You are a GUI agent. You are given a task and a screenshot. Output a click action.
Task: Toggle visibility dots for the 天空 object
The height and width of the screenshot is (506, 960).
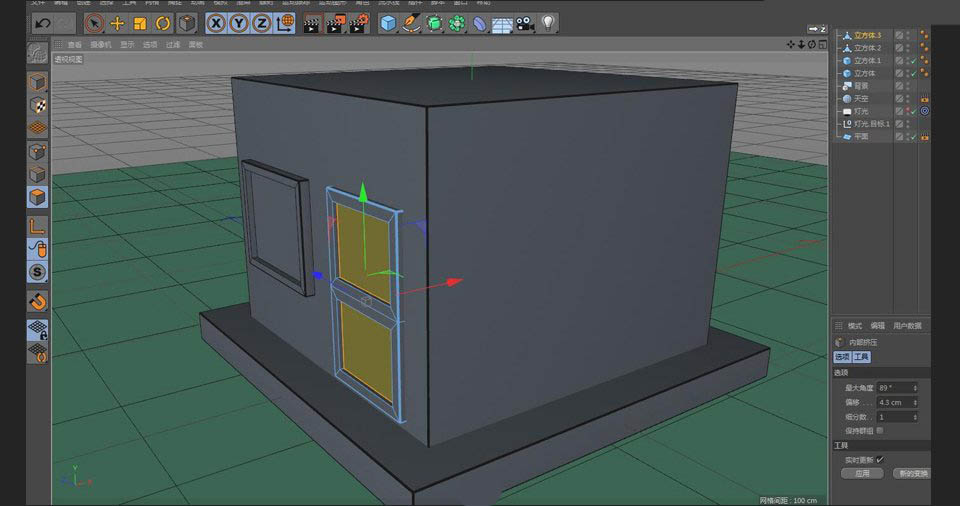click(x=908, y=99)
